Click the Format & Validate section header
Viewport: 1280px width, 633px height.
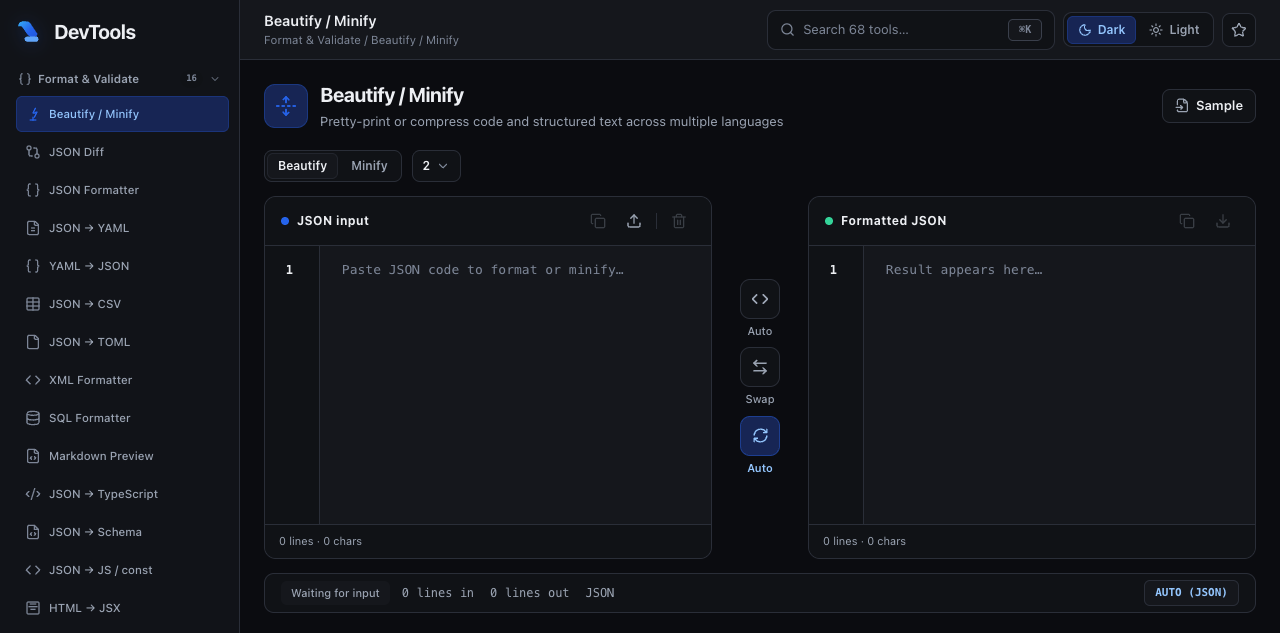click(120, 79)
